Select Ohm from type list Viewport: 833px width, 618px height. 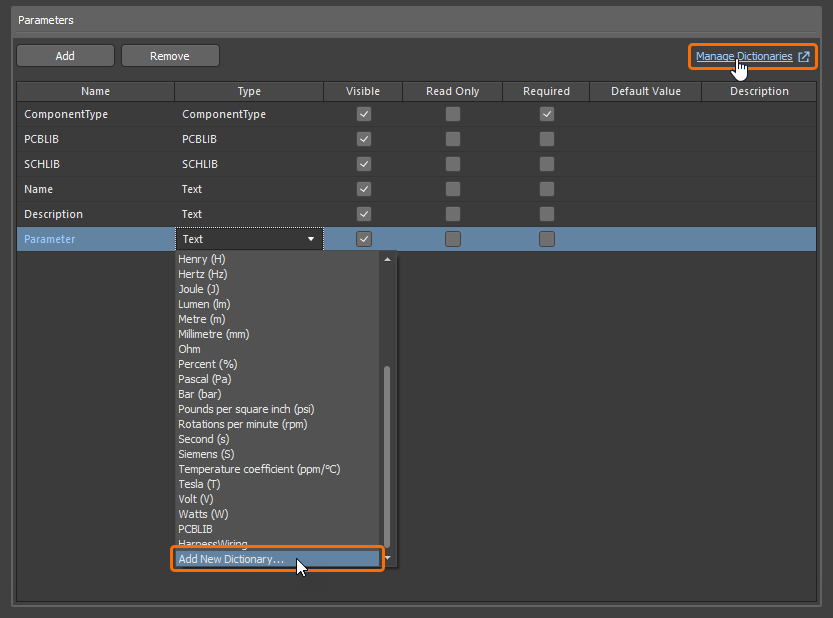(189, 349)
